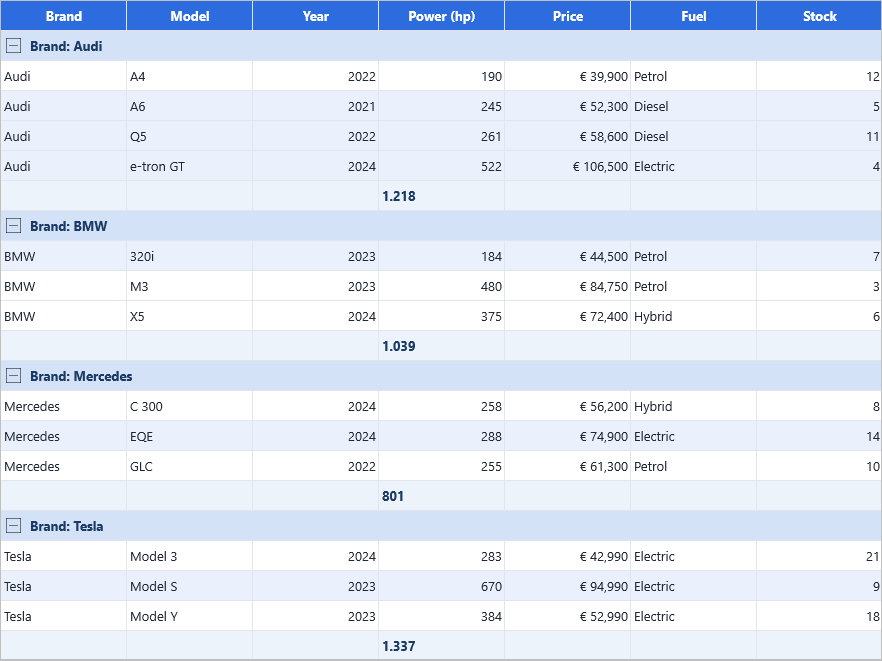Click the Diesel fuel cell in Q5 row
Viewport: 882px width, 661px height.
[x=694, y=136]
